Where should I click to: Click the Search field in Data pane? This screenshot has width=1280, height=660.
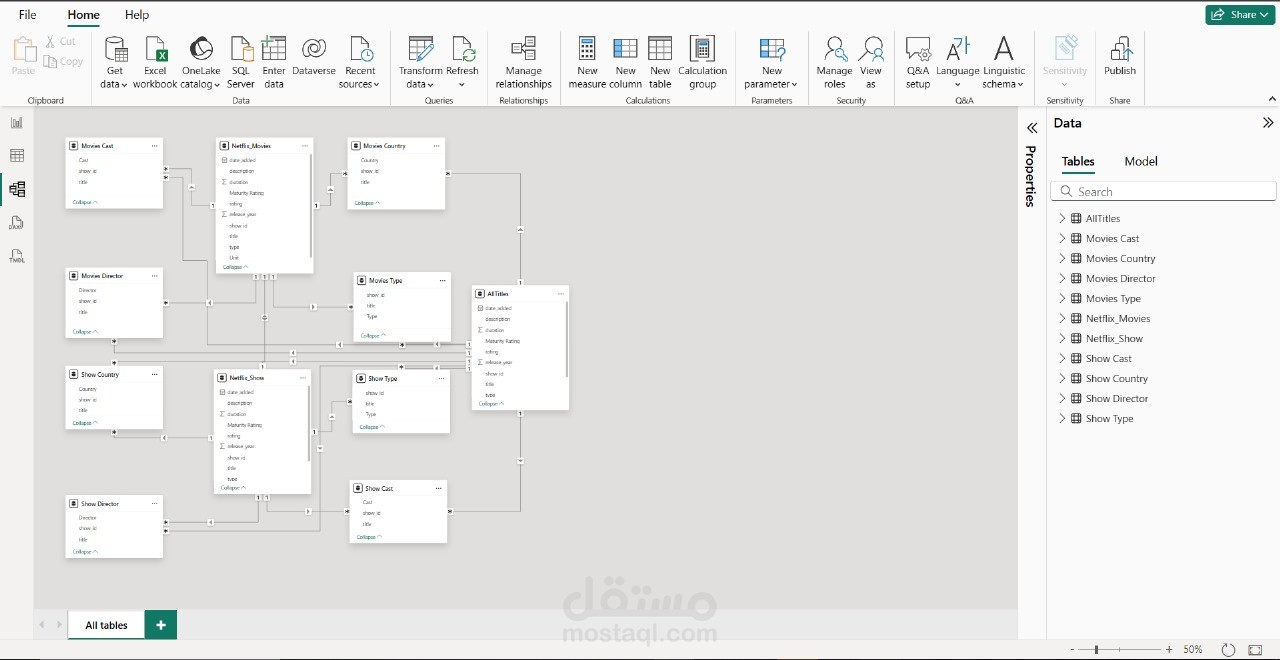(x=1164, y=191)
